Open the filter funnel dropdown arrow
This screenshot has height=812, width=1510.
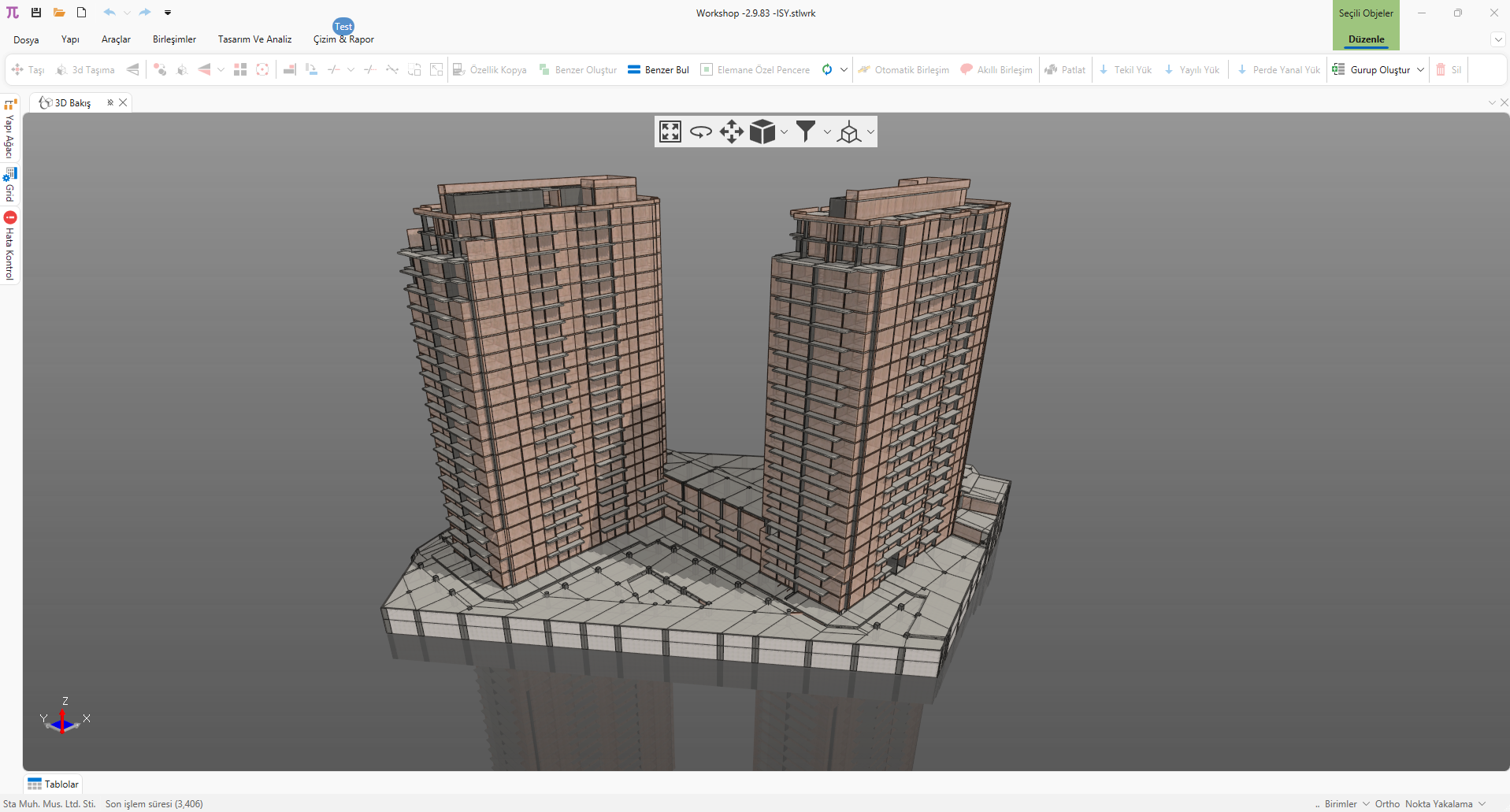pyautogui.click(x=827, y=132)
